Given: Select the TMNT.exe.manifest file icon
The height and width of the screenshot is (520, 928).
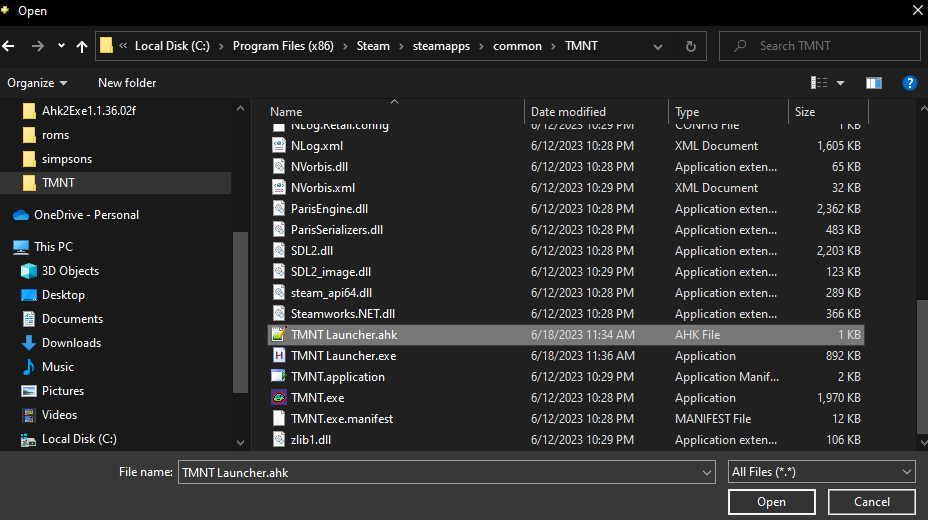Looking at the screenshot, I should coord(279,419).
